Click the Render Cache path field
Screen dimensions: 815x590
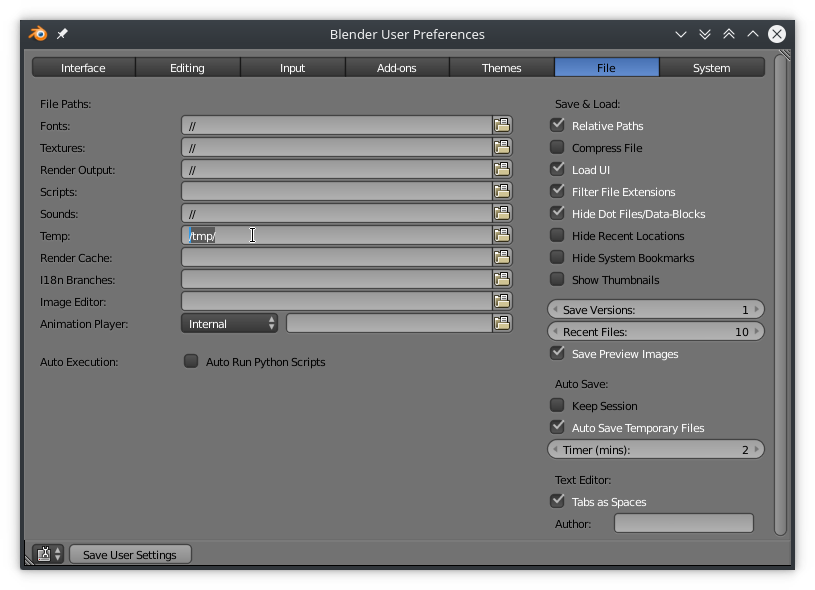click(x=337, y=257)
